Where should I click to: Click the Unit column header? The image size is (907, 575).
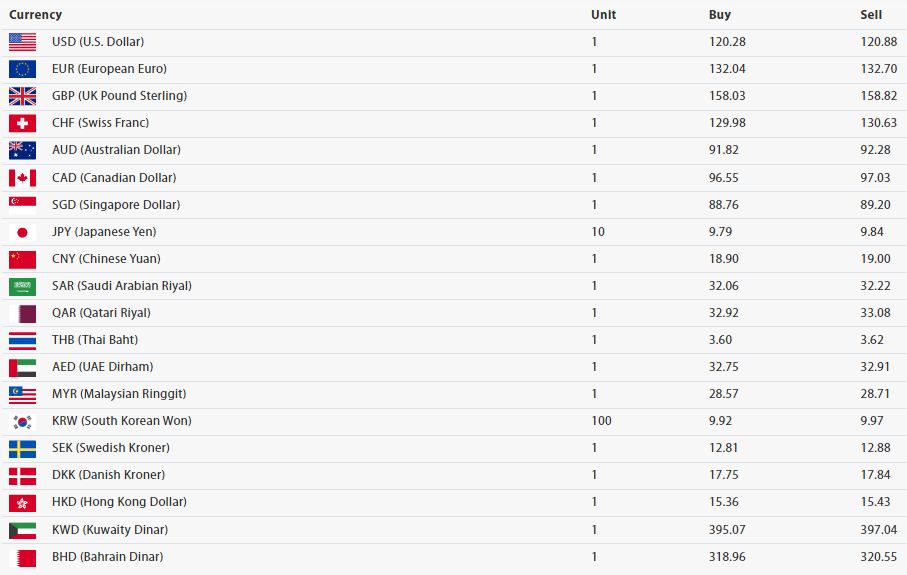[x=603, y=14]
